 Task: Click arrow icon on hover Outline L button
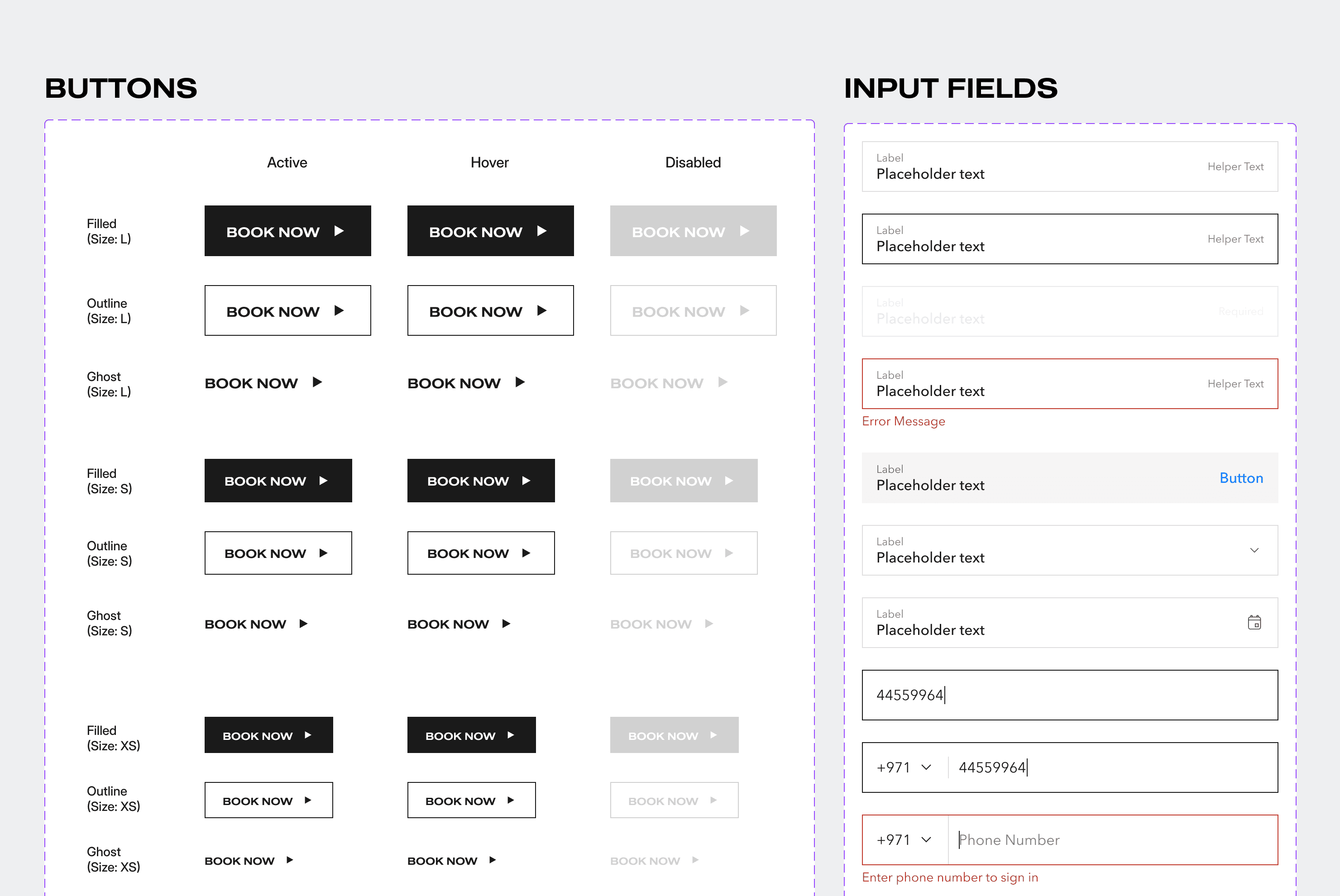tap(542, 310)
